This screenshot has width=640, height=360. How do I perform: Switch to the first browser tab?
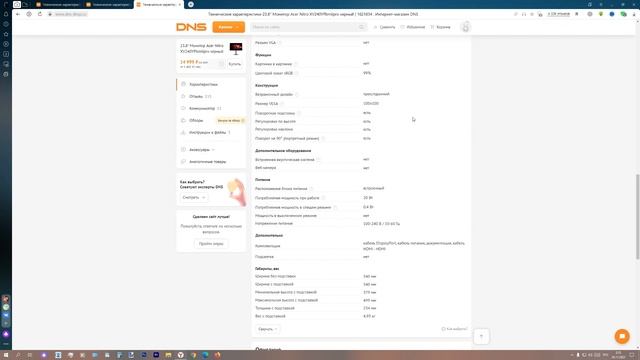(58, 4)
